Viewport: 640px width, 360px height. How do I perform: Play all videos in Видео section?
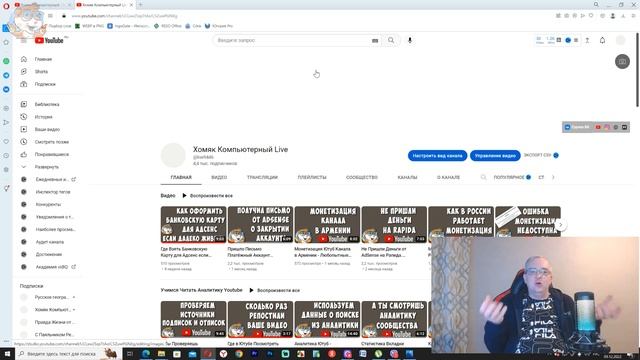pos(207,196)
